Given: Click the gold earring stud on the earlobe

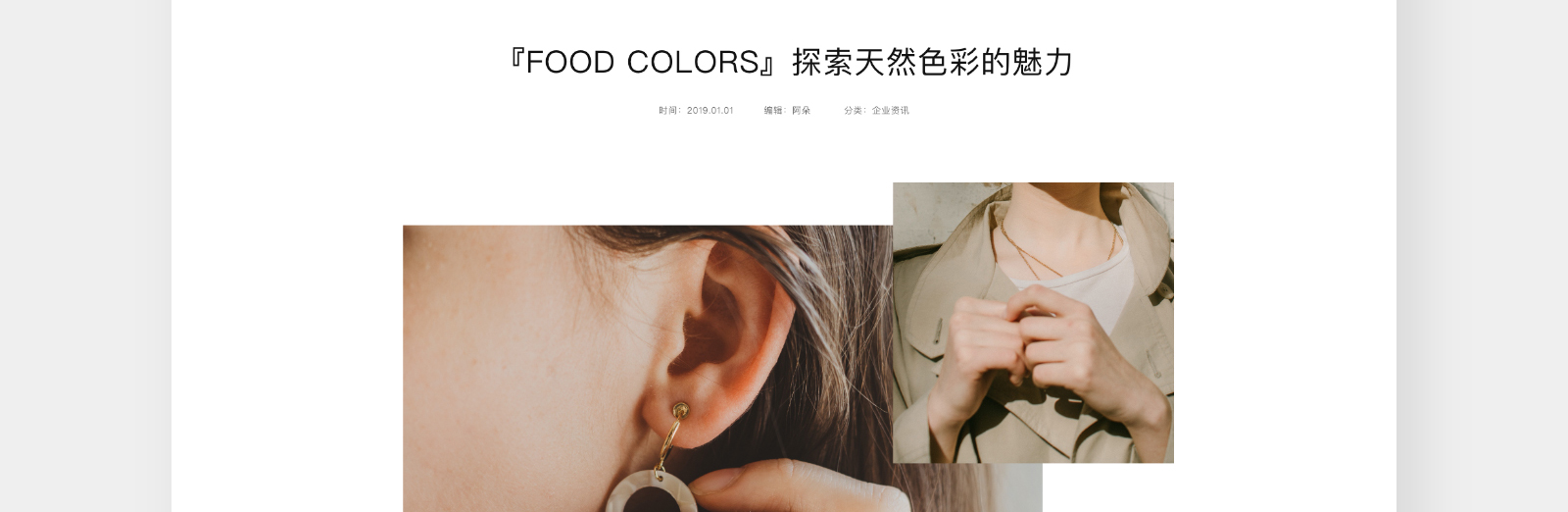Looking at the screenshot, I should click(679, 409).
